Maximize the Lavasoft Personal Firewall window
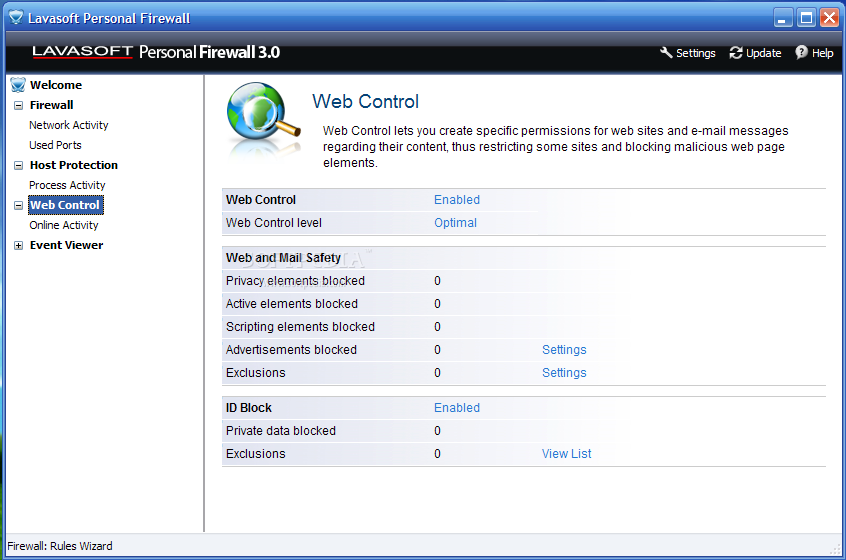The width and height of the screenshot is (846, 560). [806, 18]
